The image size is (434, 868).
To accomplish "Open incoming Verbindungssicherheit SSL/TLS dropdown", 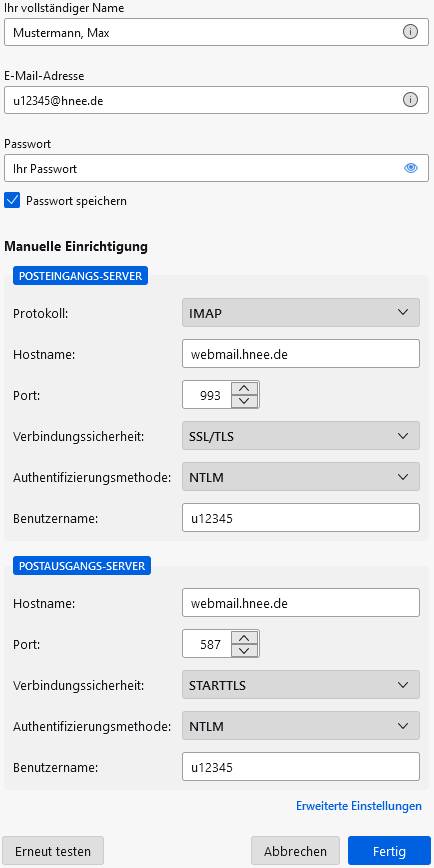I will [301, 436].
